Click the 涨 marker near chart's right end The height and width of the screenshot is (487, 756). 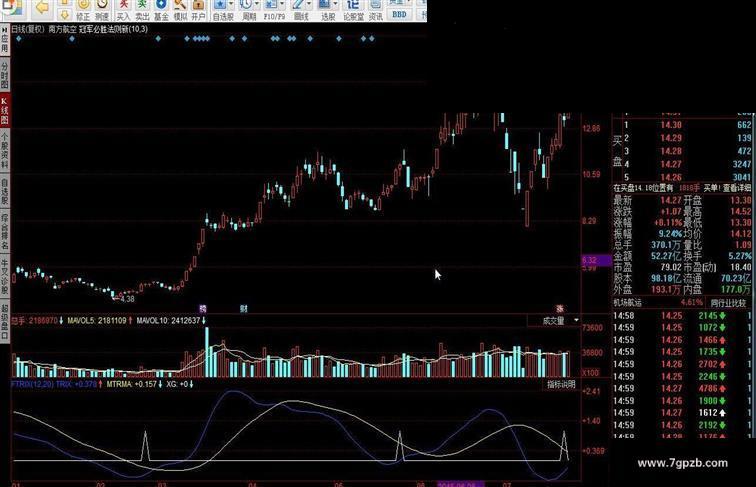point(560,309)
